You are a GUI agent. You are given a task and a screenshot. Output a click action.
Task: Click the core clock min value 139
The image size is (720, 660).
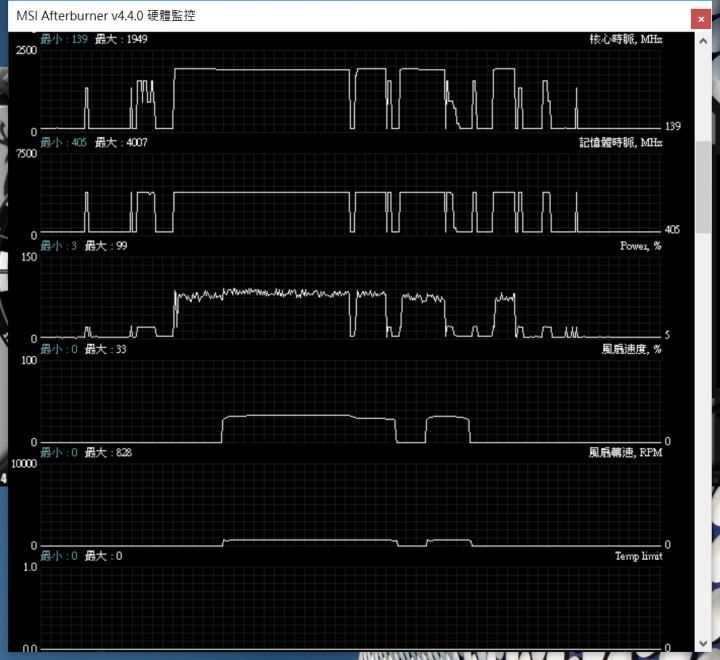[79, 39]
